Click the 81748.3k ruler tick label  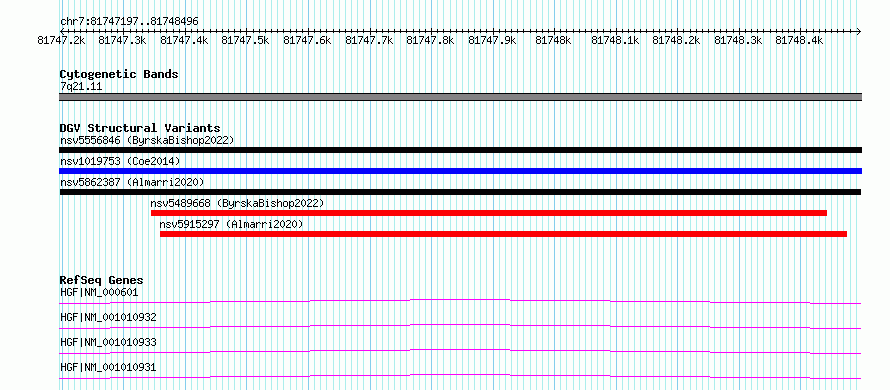738,40
